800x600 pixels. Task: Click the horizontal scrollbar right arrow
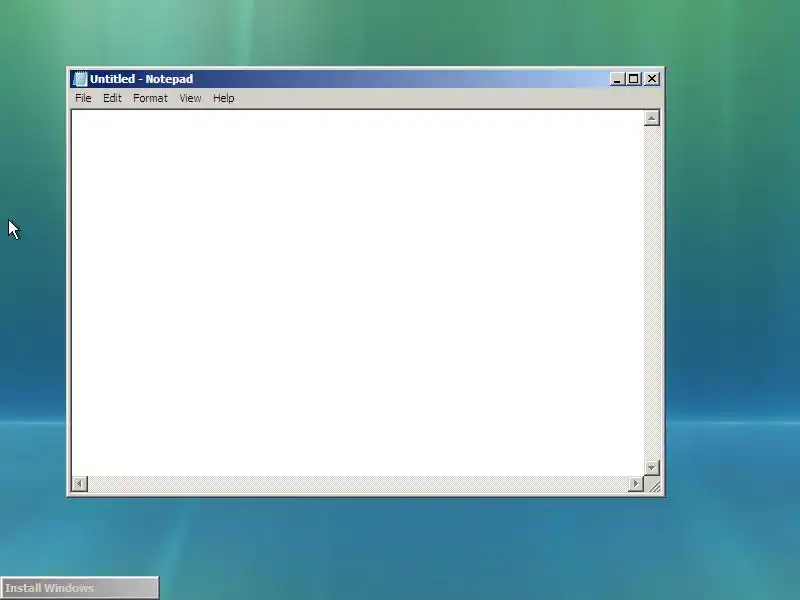click(x=635, y=484)
